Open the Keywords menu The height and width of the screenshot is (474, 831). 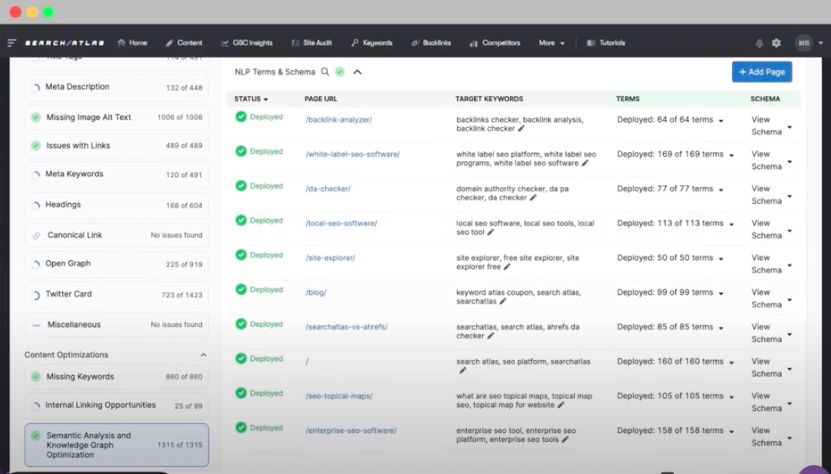(372, 43)
